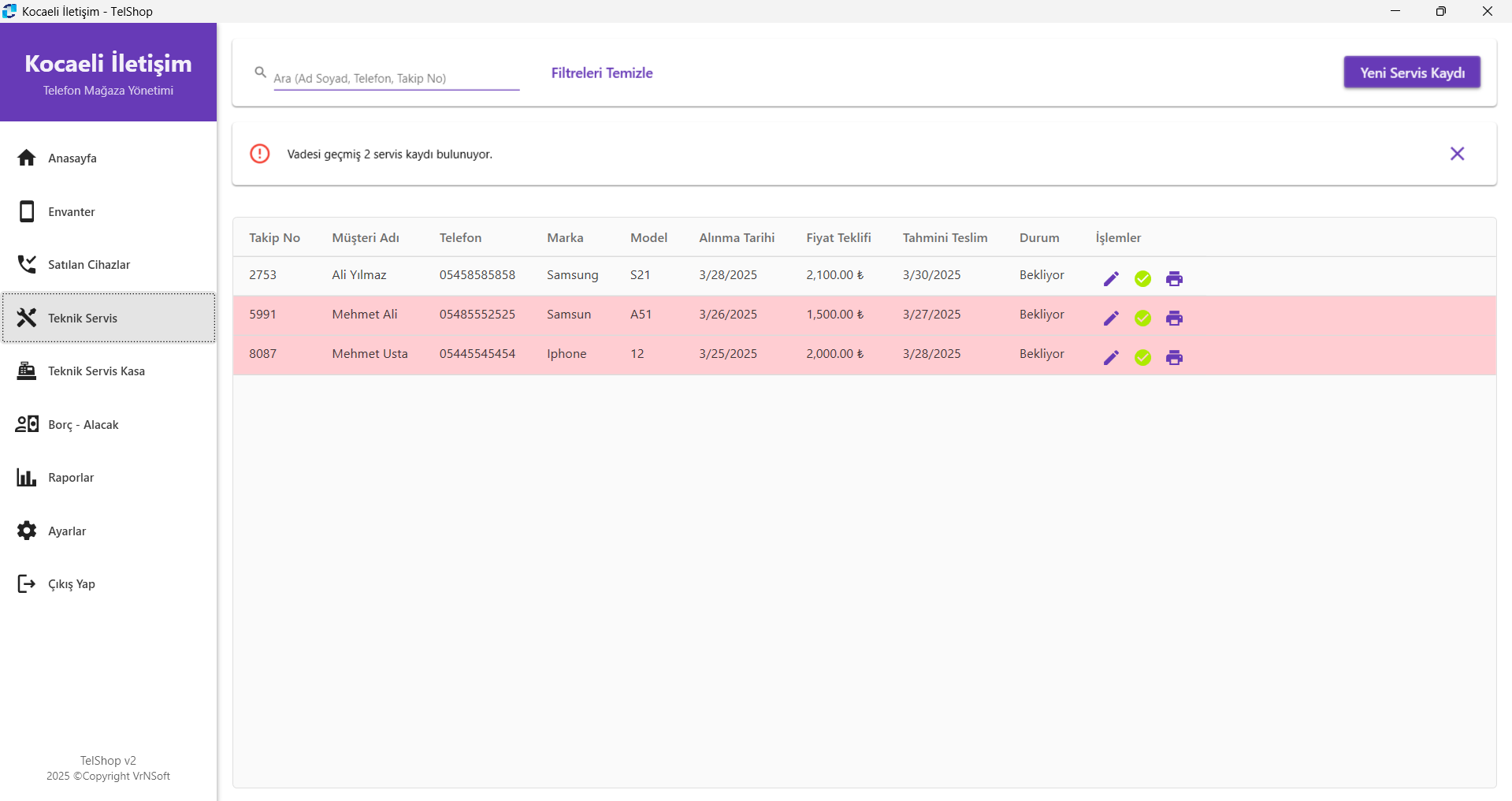The width and height of the screenshot is (1512, 801).
Task: Print the Samsun A51 service record
Action: click(x=1174, y=319)
